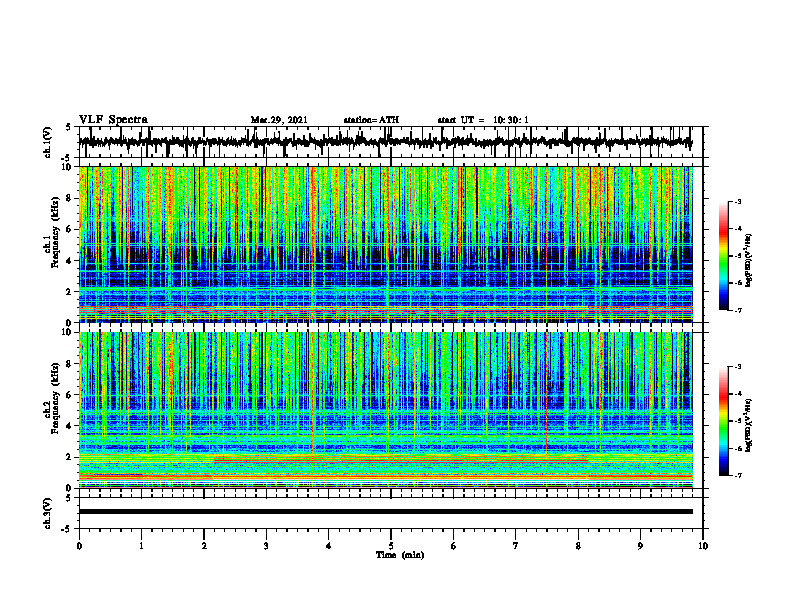Click the "ch.1(V)" waveform axis label
Screen dimensions: 792x612
[48, 142]
